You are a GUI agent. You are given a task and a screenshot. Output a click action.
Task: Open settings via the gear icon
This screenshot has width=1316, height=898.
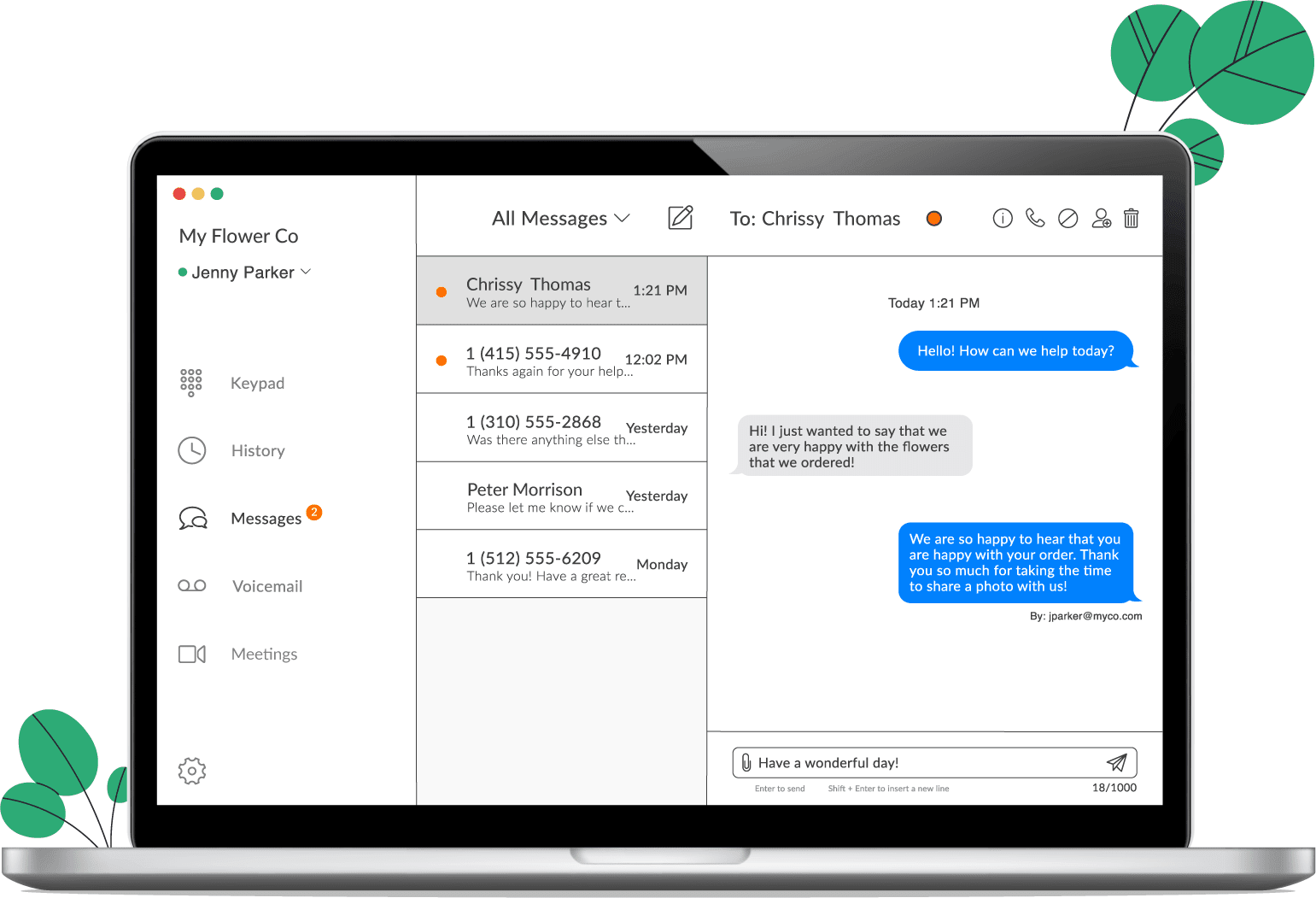(192, 771)
